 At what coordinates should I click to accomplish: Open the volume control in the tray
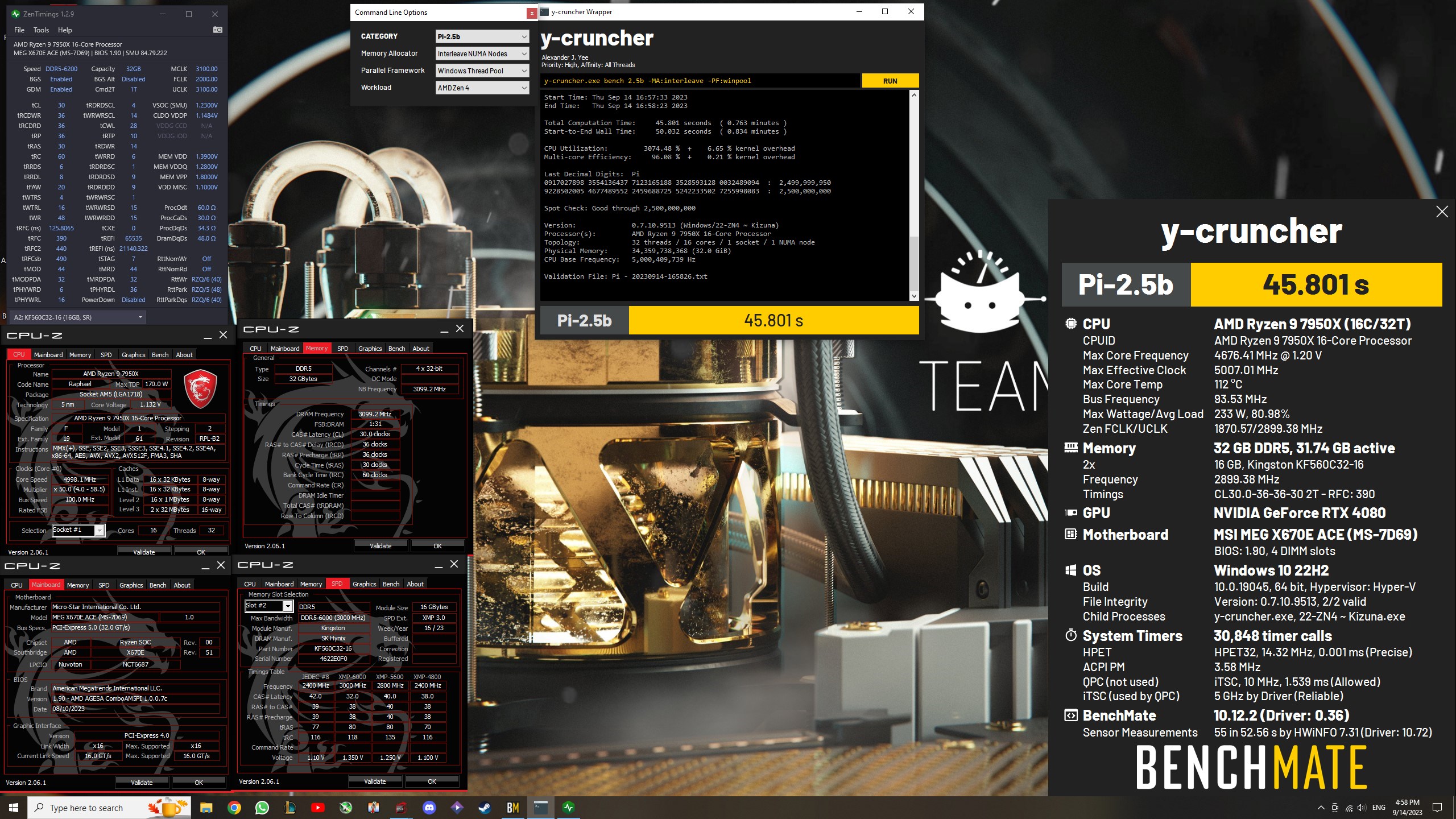1362,808
